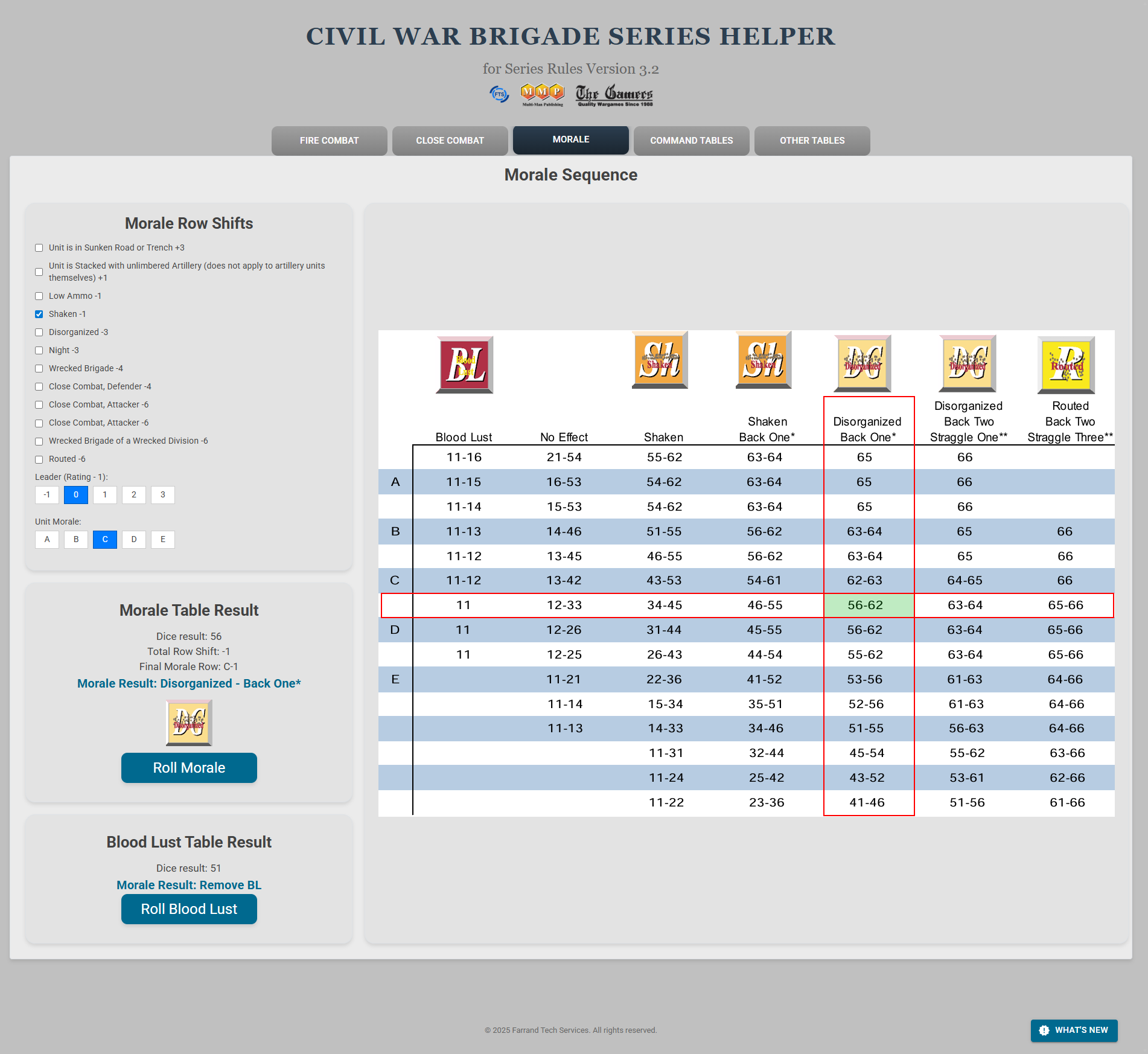Switch to the Other Tables tab
The width and height of the screenshot is (1148, 1054).
pos(812,141)
